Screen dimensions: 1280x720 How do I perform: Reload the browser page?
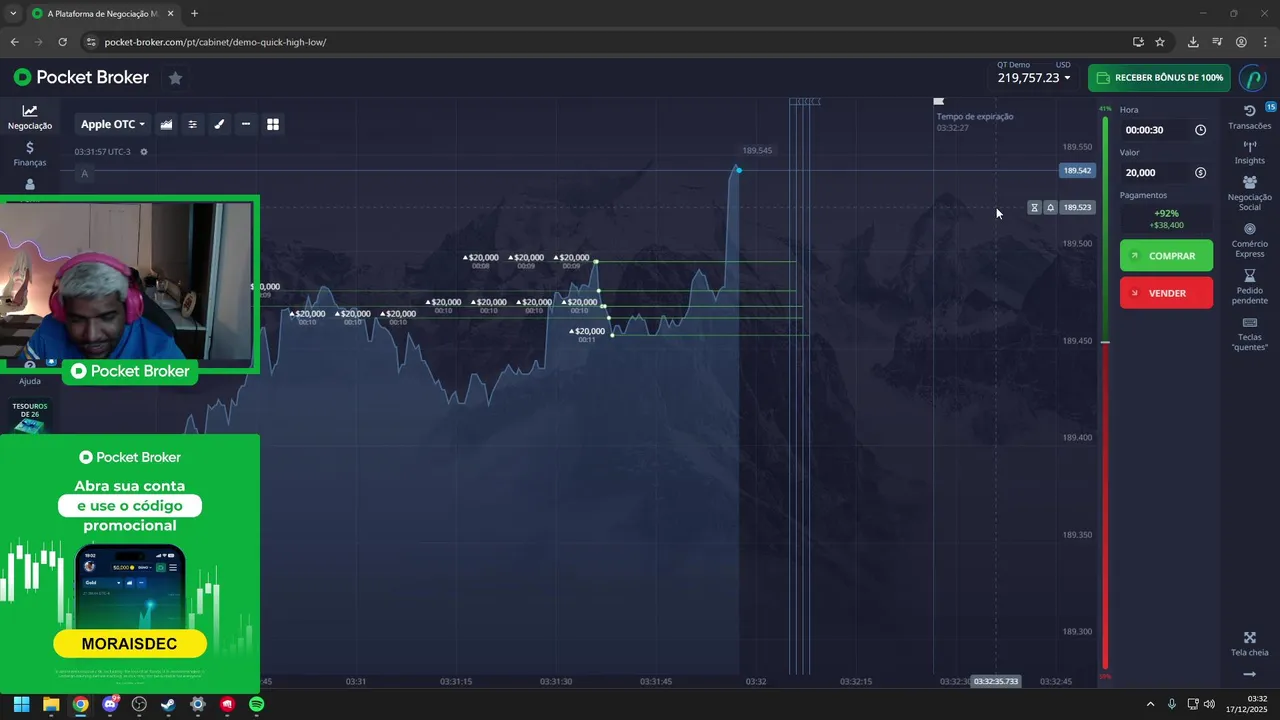(62, 42)
